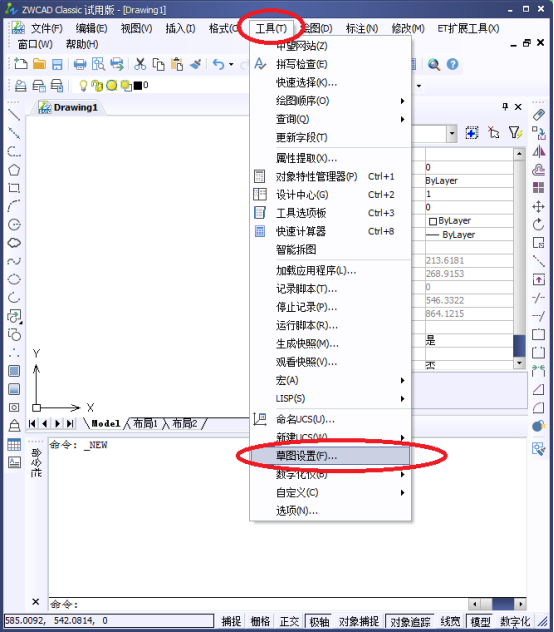Toggle 对象捕捉 object snap in status bar
The image size is (554, 632).
pyautogui.click(x=358, y=621)
